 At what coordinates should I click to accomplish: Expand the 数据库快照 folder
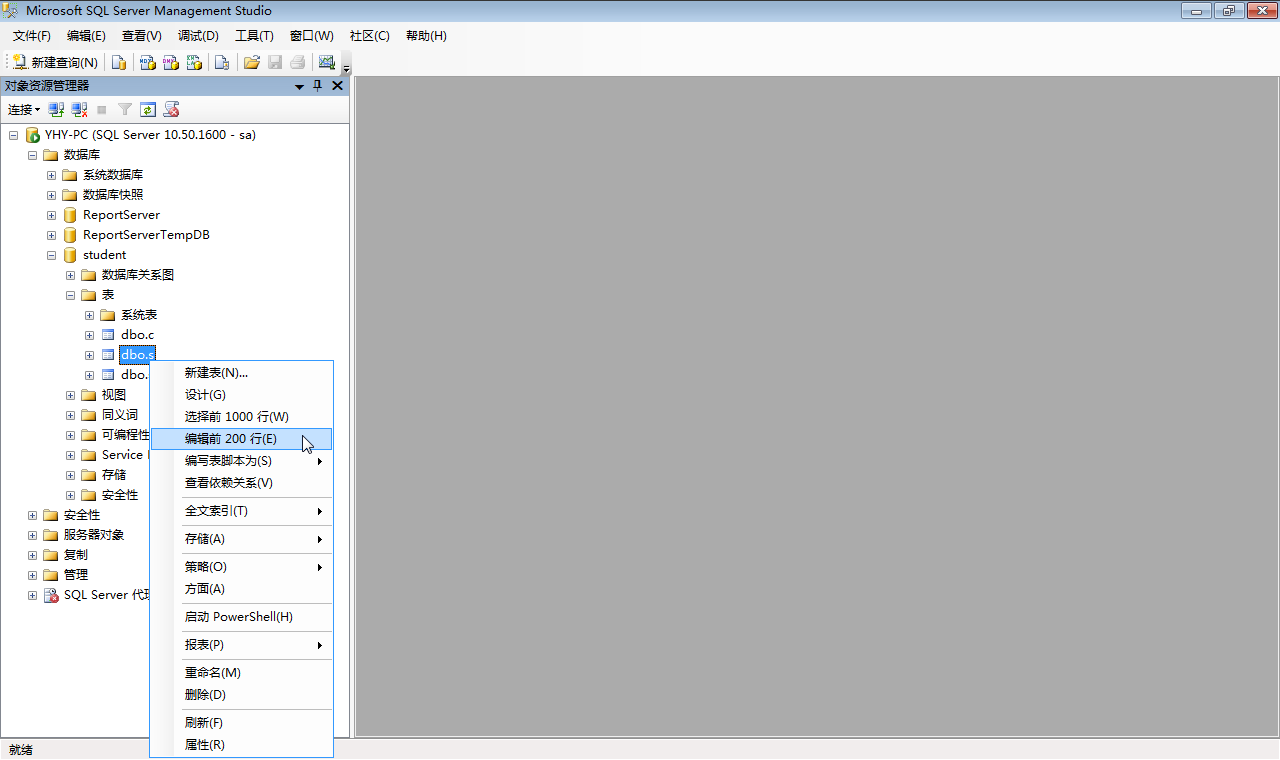[51, 195]
